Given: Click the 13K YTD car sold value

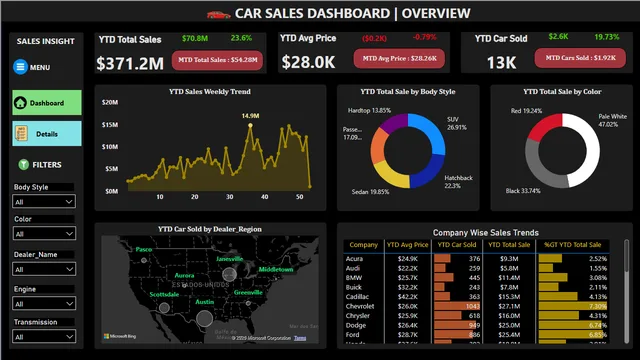Looking at the screenshot, I should [x=501, y=62].
